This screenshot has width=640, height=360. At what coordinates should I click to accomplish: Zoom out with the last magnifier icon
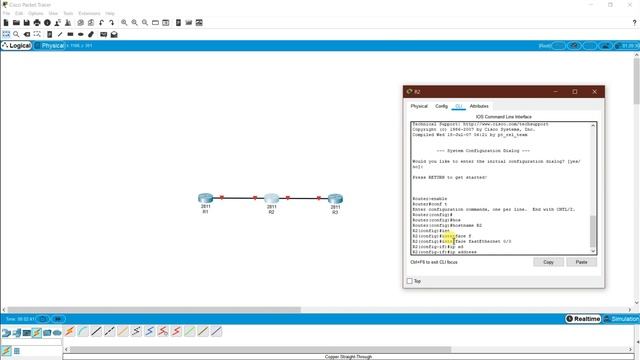click(x=145, y=23)
